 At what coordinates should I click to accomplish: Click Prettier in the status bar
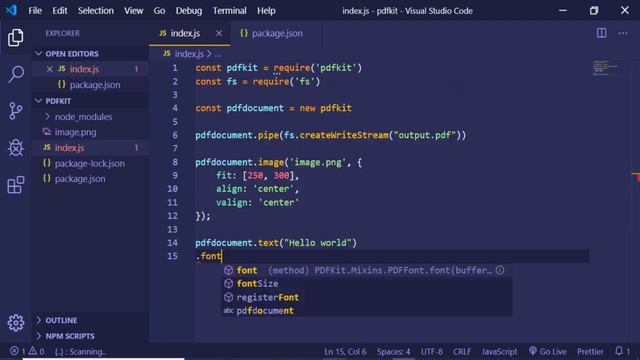[x=590, y=351]
